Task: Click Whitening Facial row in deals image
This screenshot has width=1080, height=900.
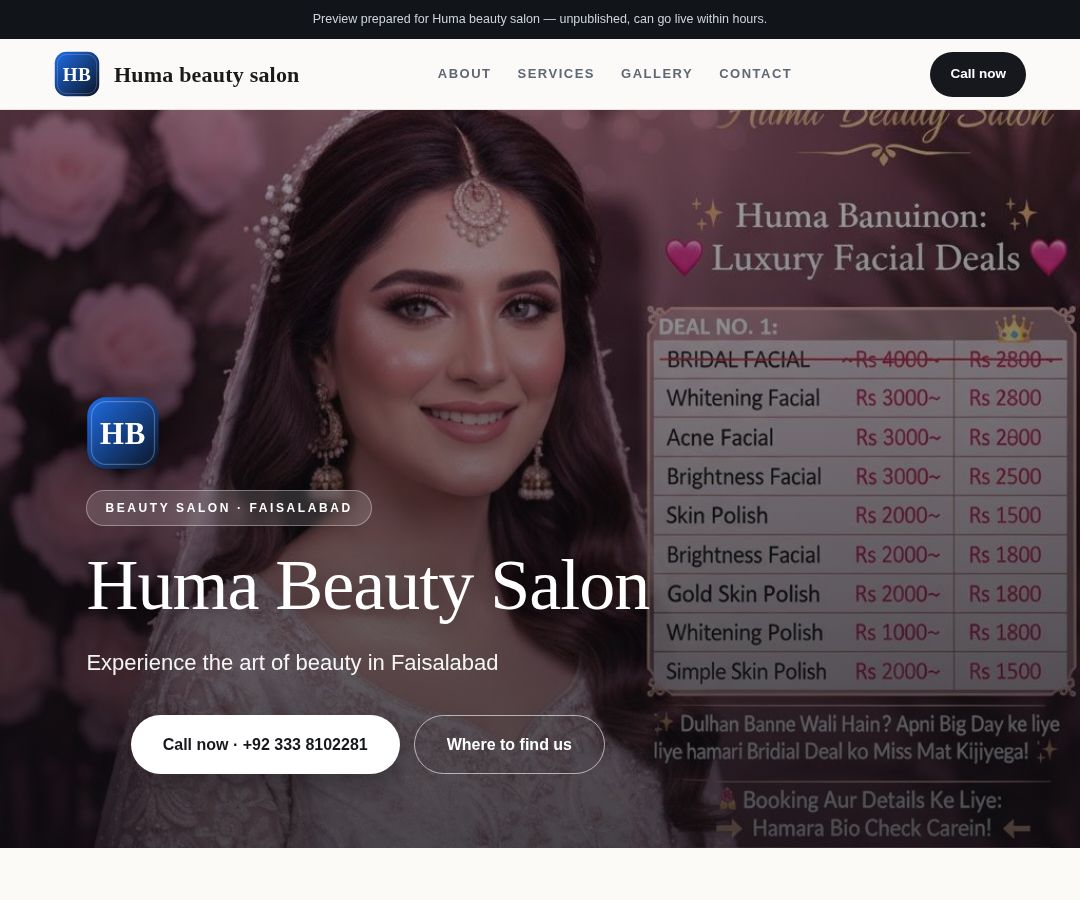Action: tap(860, 398)
